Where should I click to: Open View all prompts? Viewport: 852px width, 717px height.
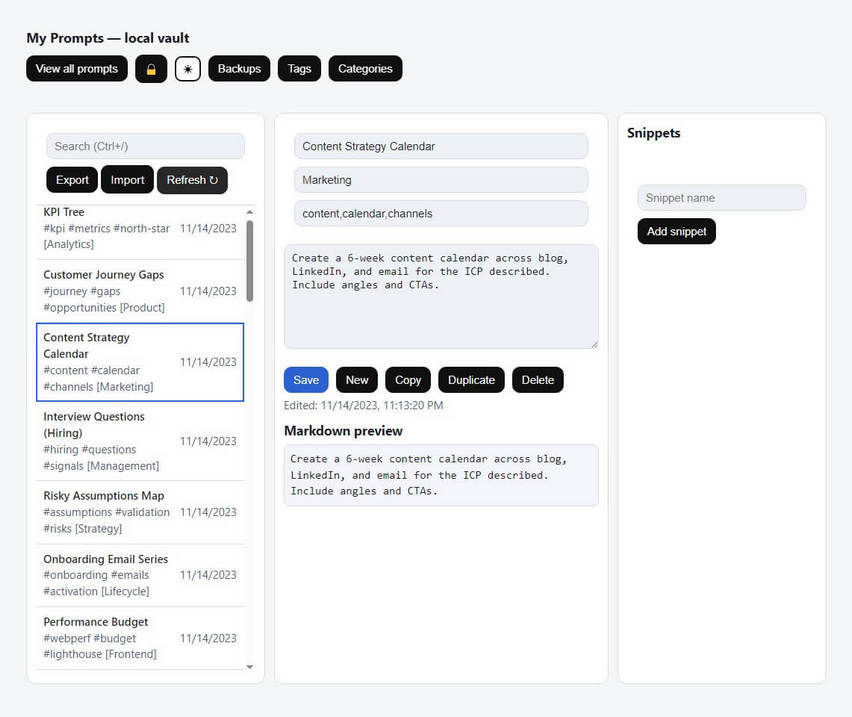click(77, 69)
